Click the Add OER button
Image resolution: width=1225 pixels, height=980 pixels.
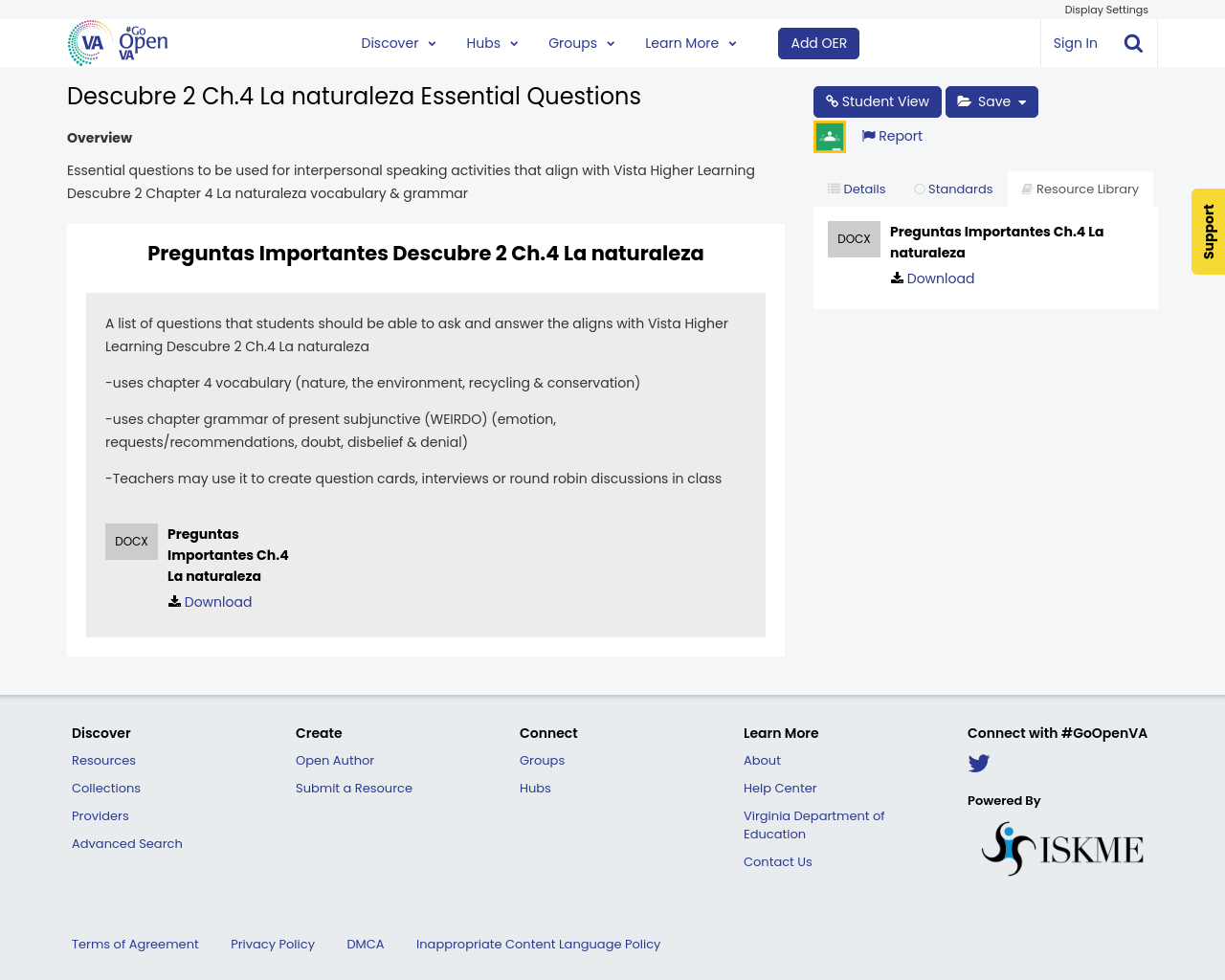[x=818, y=43]
